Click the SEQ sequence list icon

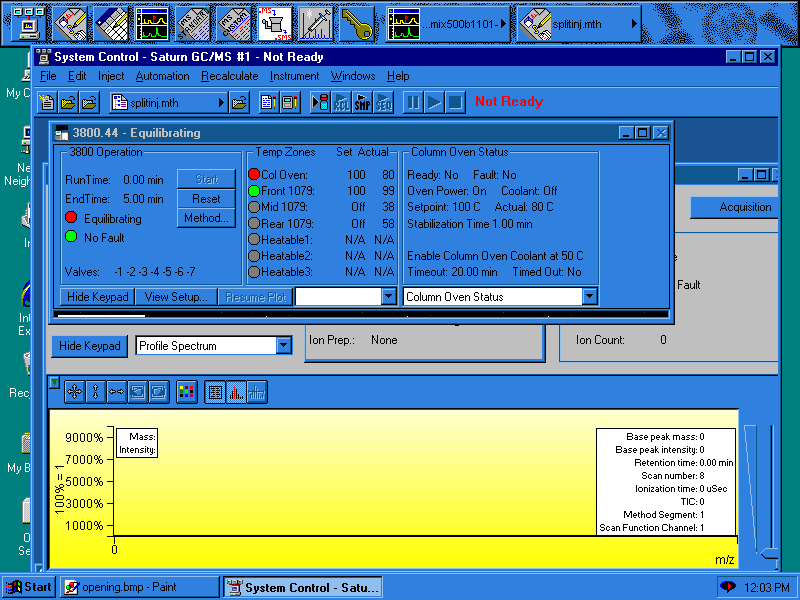click(x=383, y=103)
